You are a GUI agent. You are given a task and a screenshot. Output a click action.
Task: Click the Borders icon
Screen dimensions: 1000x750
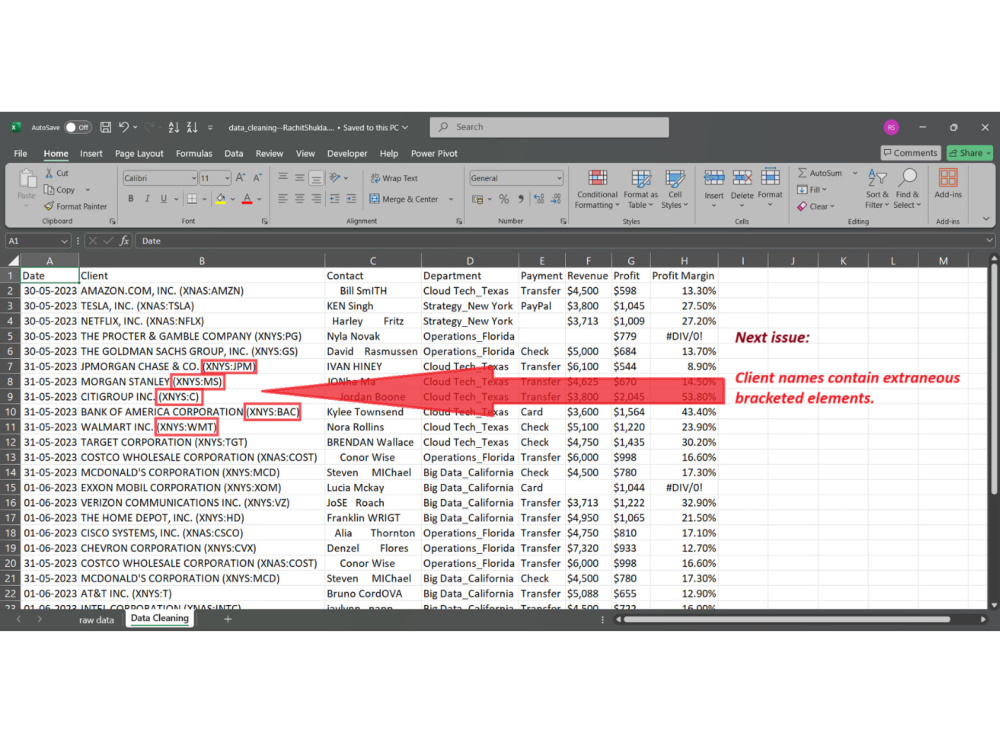191,199
